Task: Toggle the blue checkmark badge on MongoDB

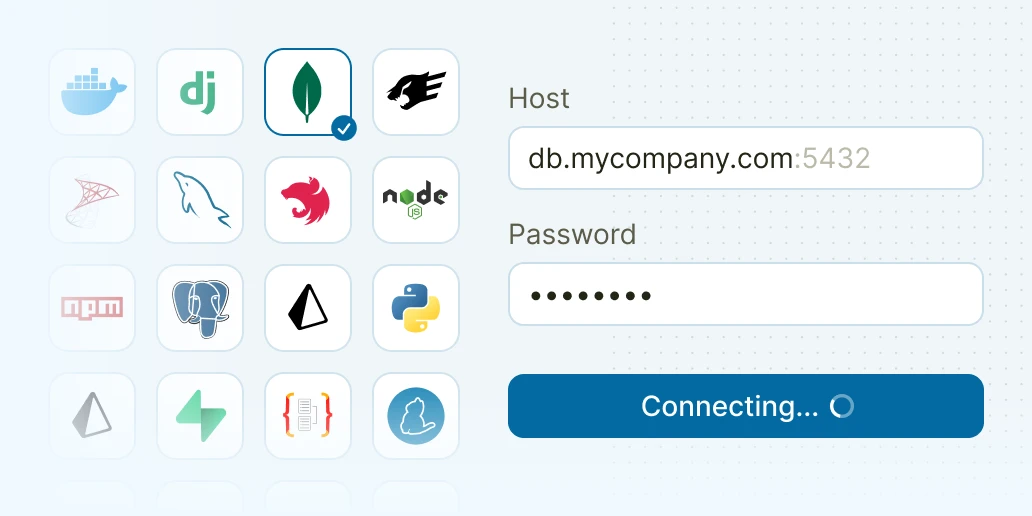Action: point(344,128)
